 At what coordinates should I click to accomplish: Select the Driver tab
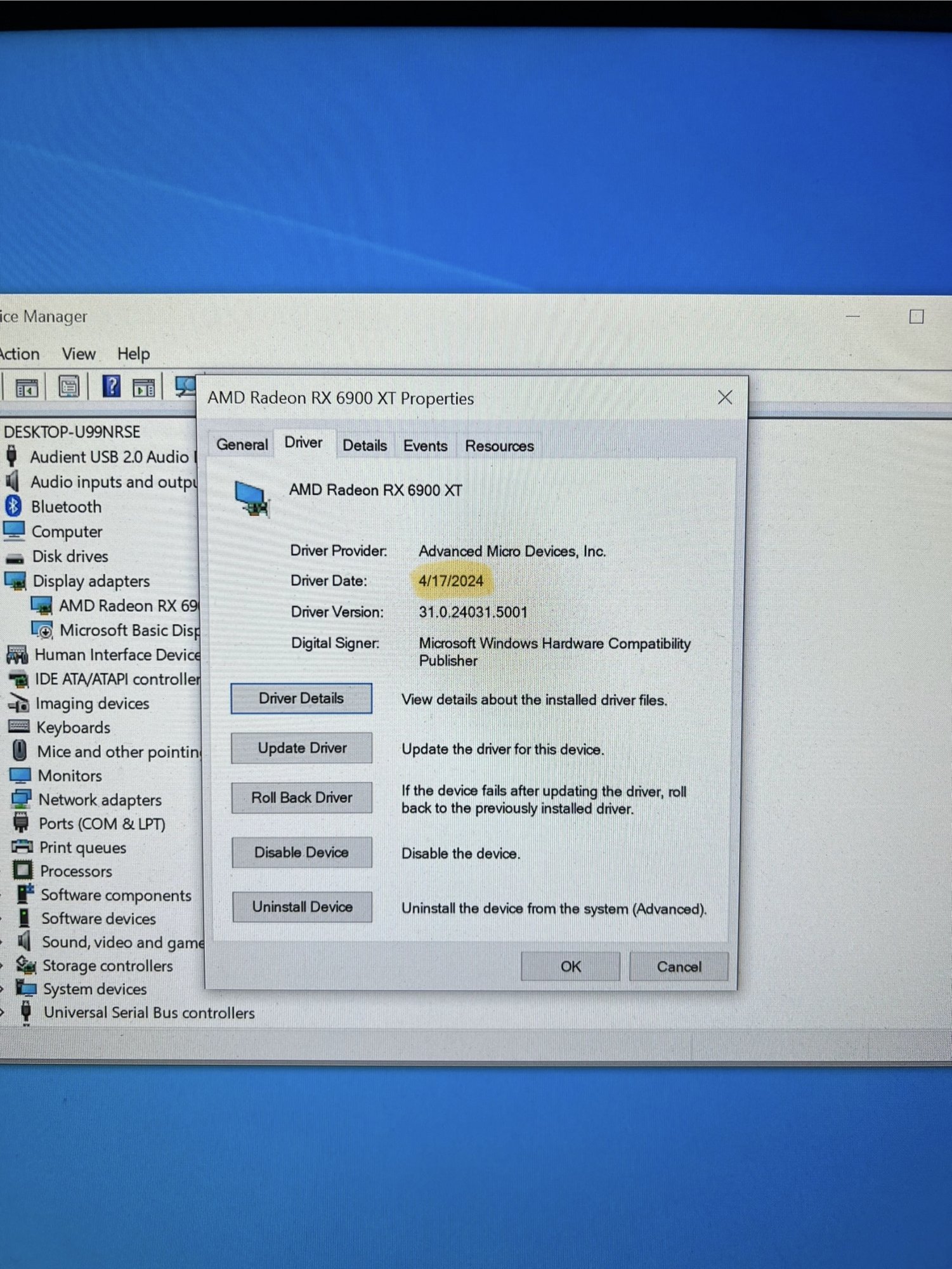(303, 442)
